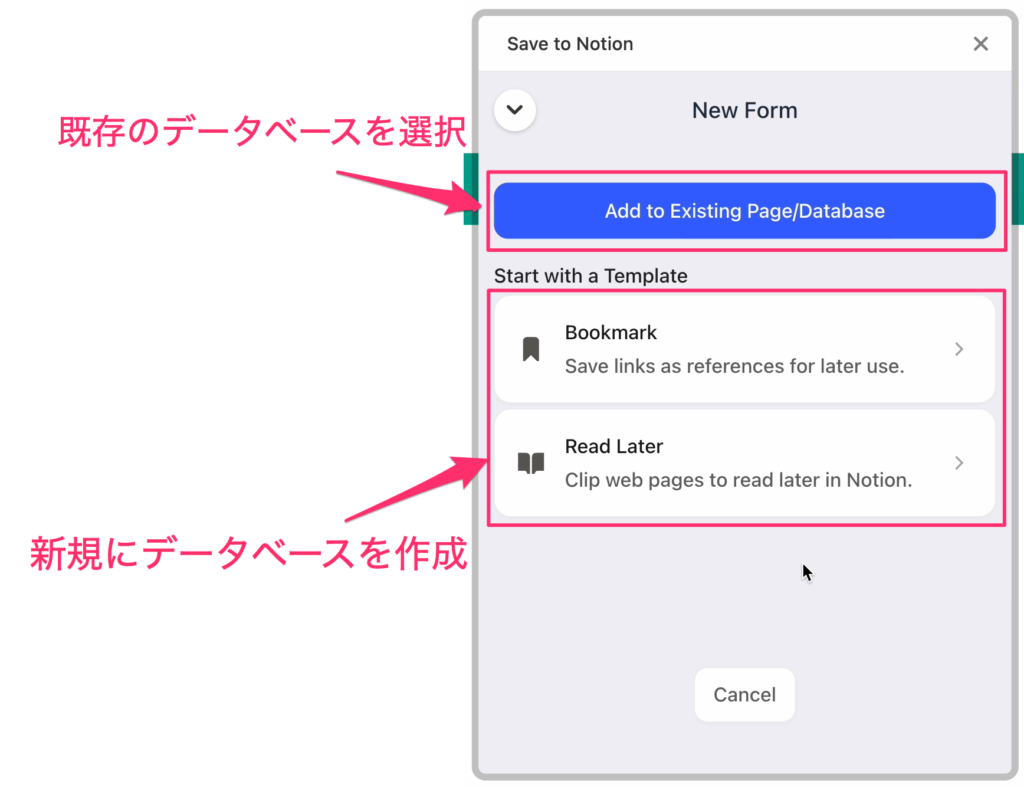
Task: Click pink arrow pointing at Add to Existing
Action: pyautogui.click(x=409, y=192)
